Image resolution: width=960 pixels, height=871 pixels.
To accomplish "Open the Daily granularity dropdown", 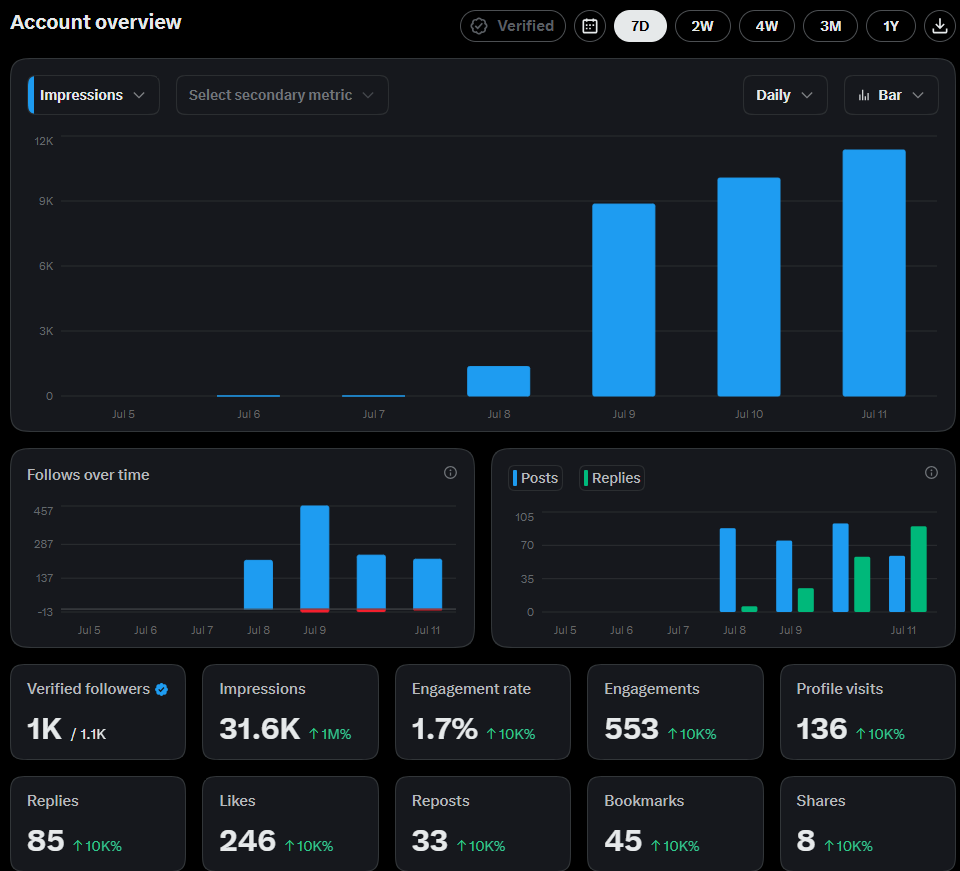I will tap(785, 95).
